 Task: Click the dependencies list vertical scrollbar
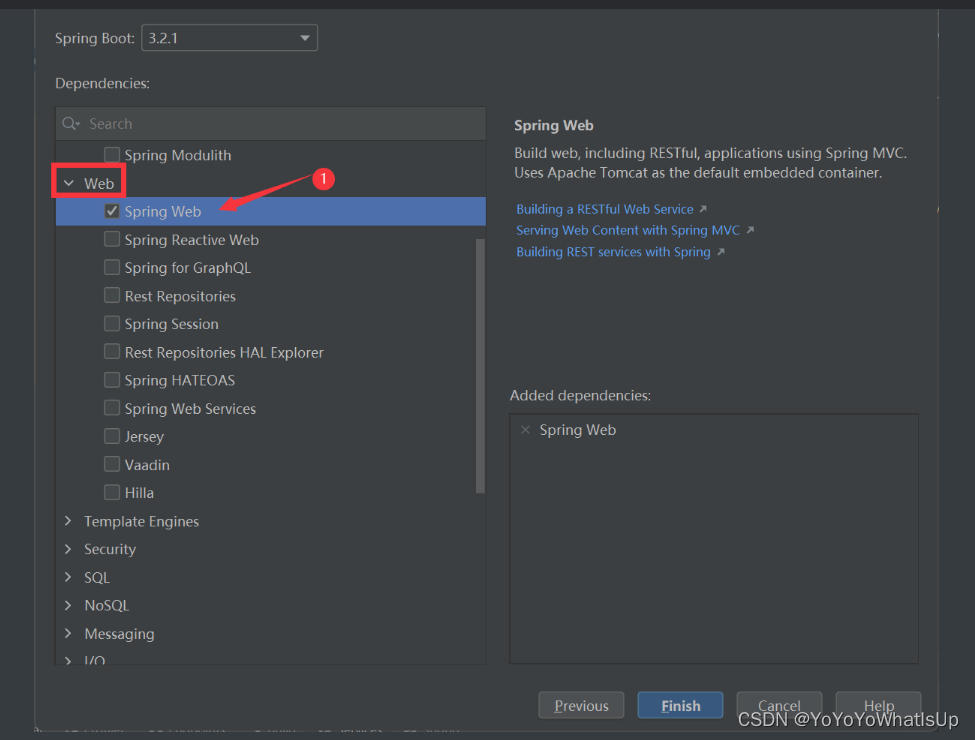tap(480, 366)
